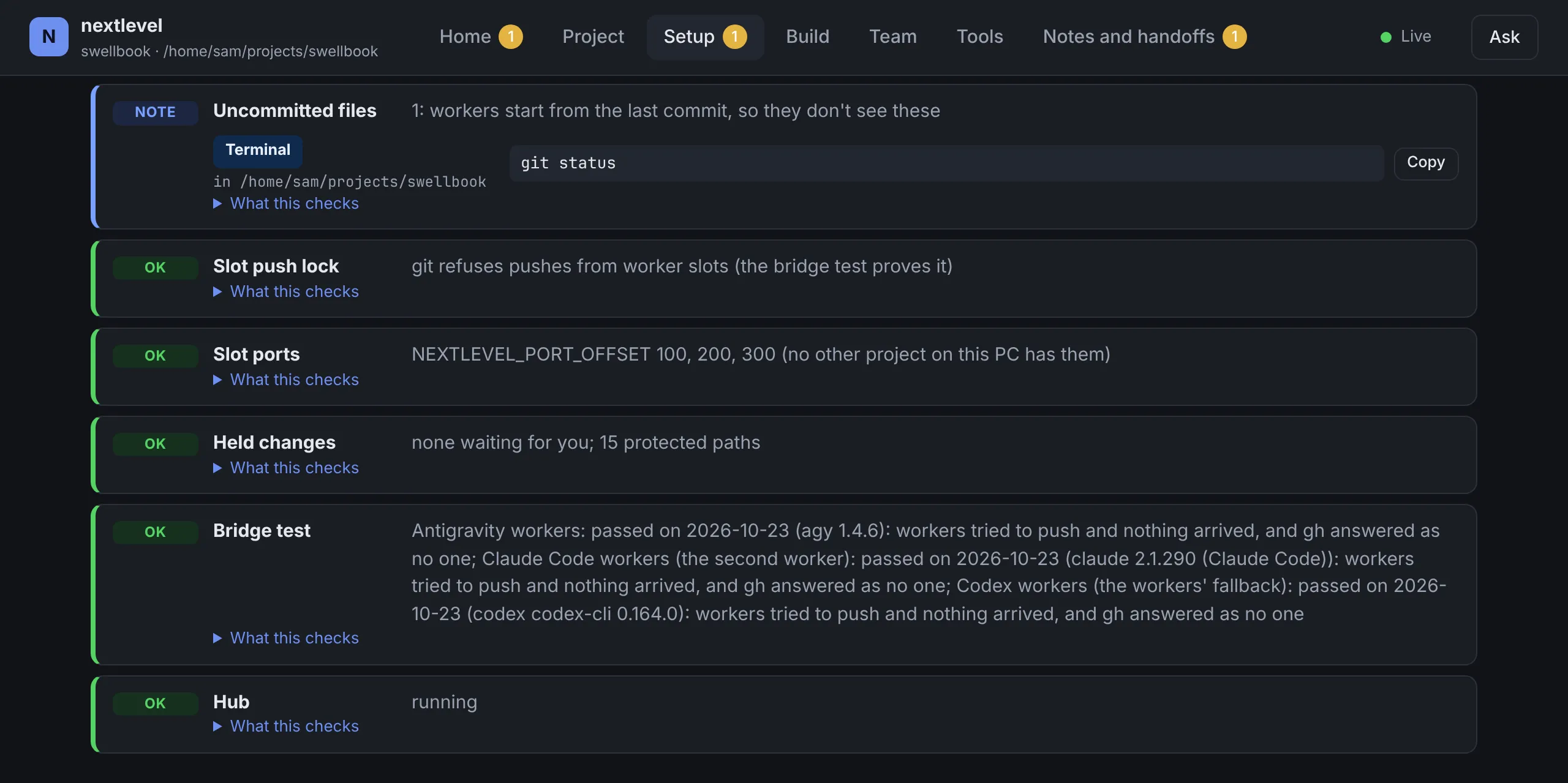Open Notes and handoffs tab
Image resolution: width=1568 pixels, height=783 pixels.
tap(1144, 37)
